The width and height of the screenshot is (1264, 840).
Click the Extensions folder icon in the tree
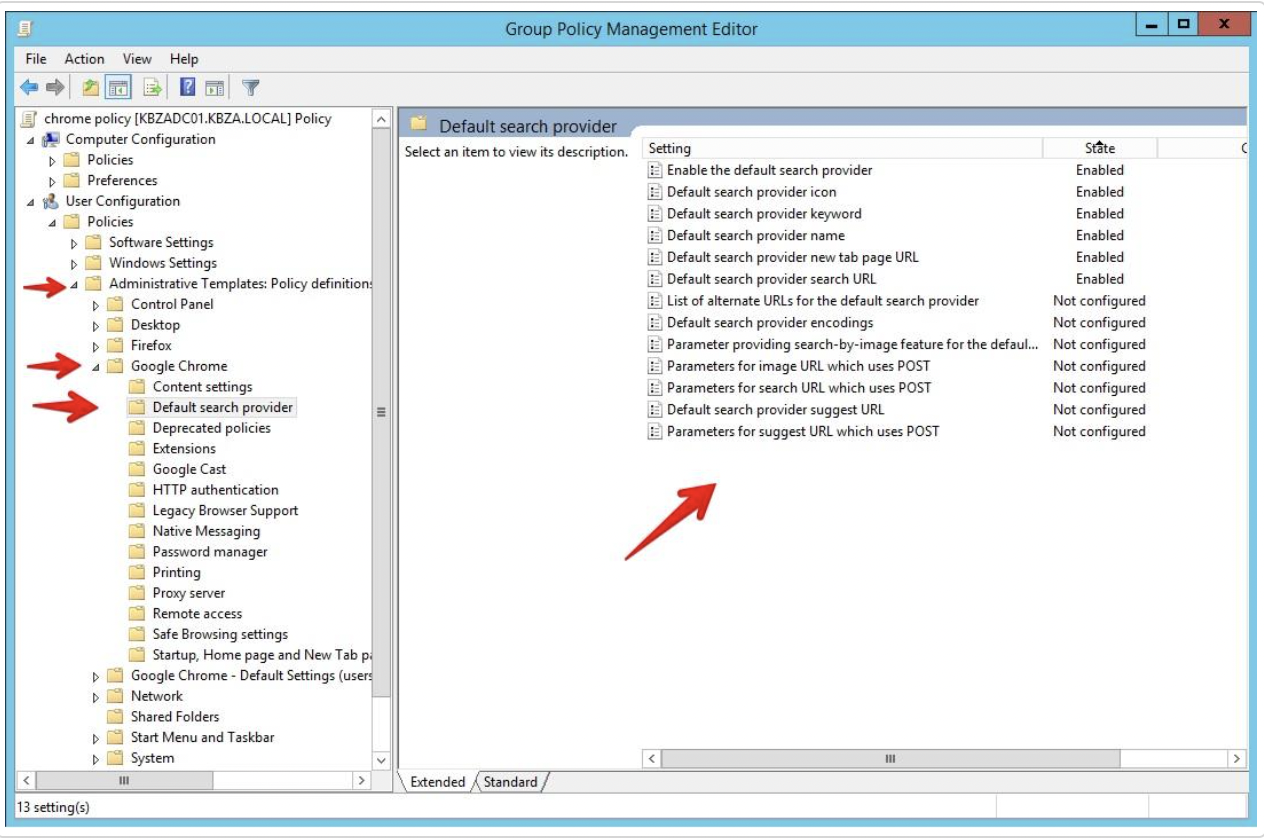137,449
